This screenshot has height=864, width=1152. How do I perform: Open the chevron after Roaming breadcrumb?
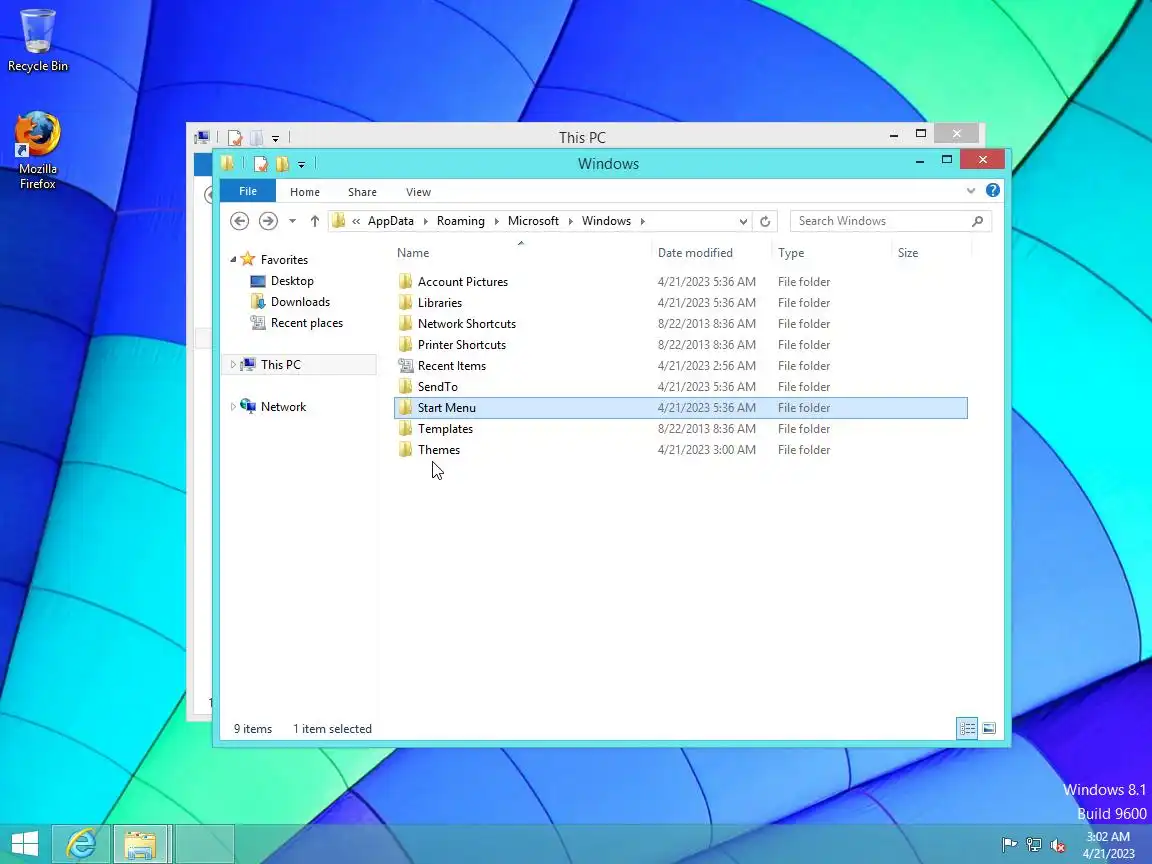click(x=496, y=221)
